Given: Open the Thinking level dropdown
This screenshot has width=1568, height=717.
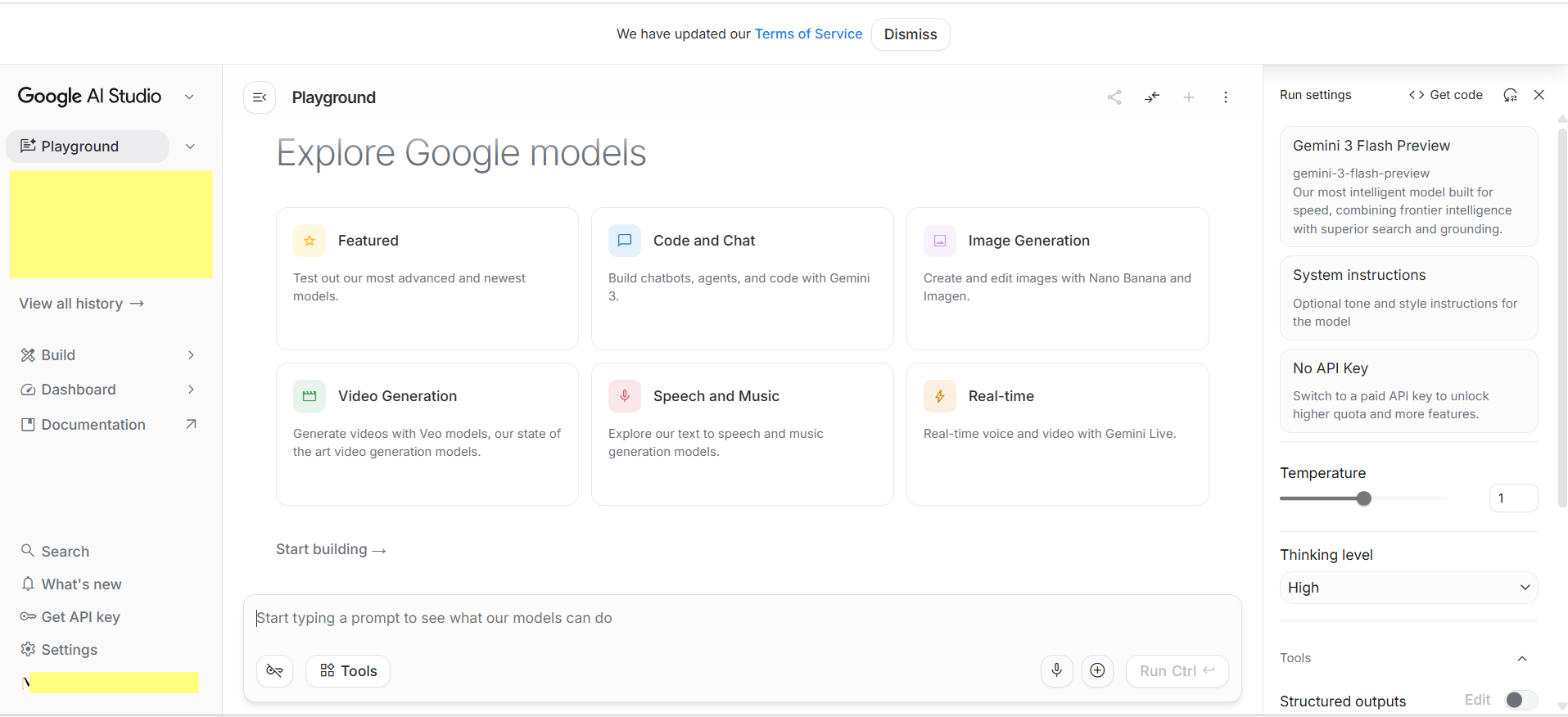Looking at the screenshot, I should point(1408,588).
